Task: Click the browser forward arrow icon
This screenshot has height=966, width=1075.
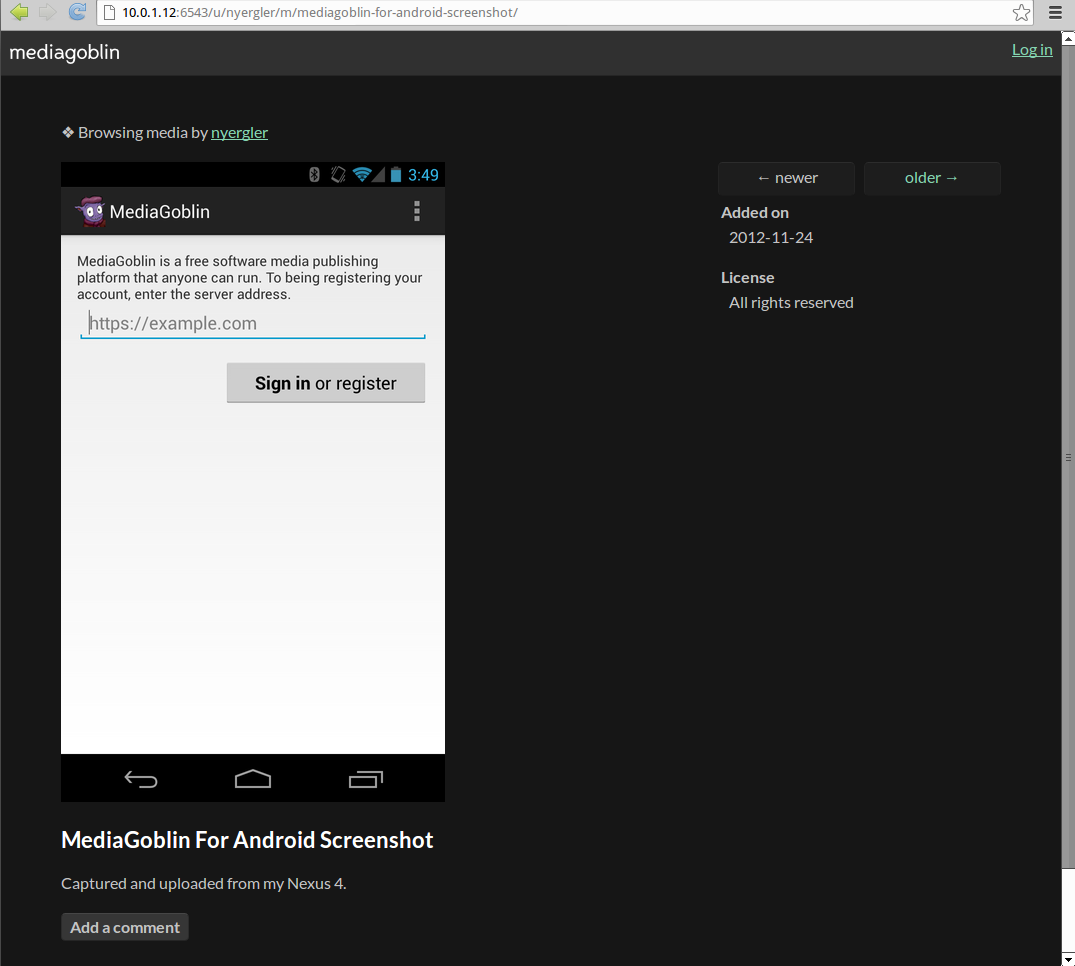Action: coord(47,12)
